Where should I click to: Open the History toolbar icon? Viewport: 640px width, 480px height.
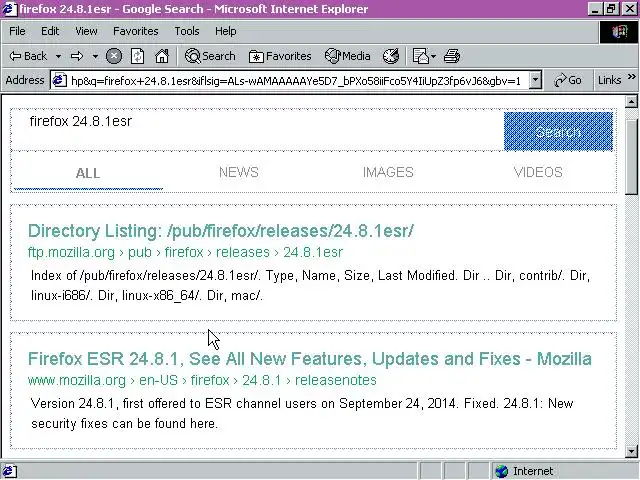tap(391, 56)
